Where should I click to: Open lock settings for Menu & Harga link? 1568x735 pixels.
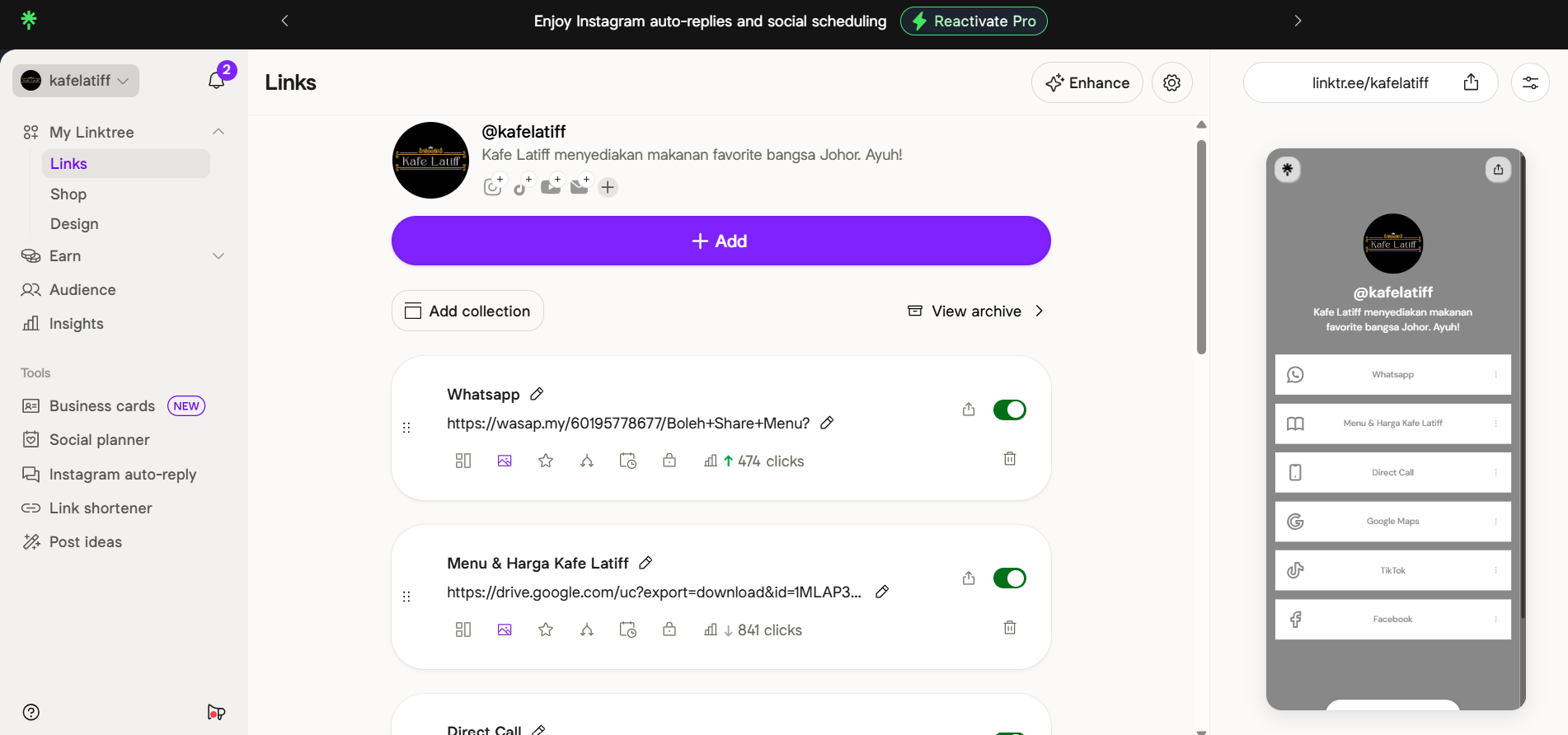coord(669,630)
